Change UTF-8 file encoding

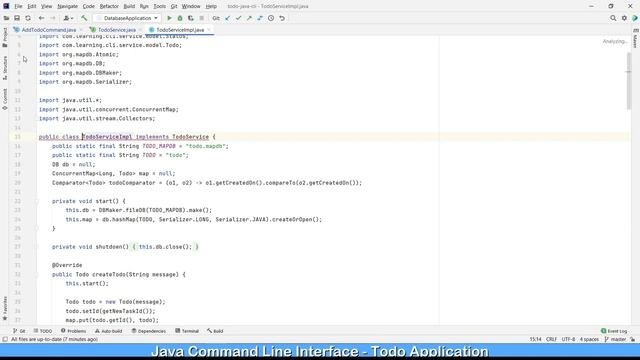click(568, 339)
